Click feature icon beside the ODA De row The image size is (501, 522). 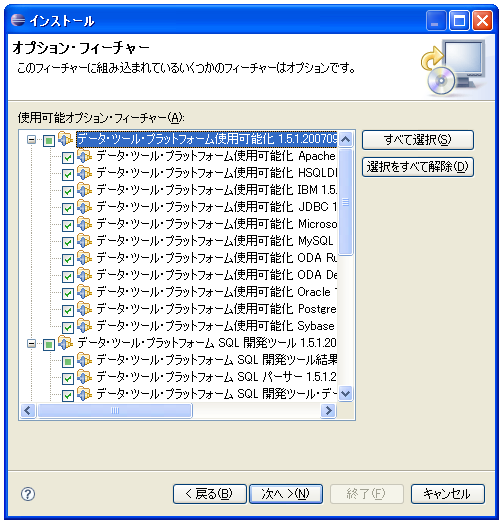tap(85, 275)
